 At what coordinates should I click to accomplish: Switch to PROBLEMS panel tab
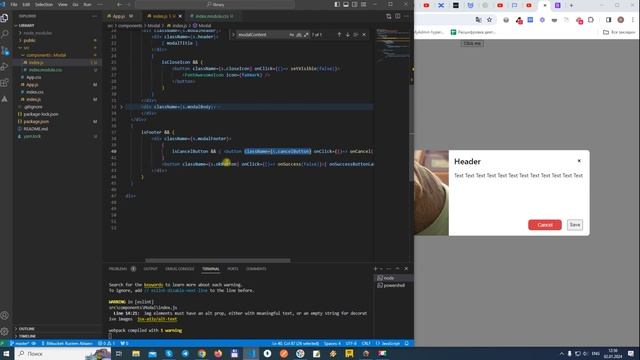[x=118, y=269]
